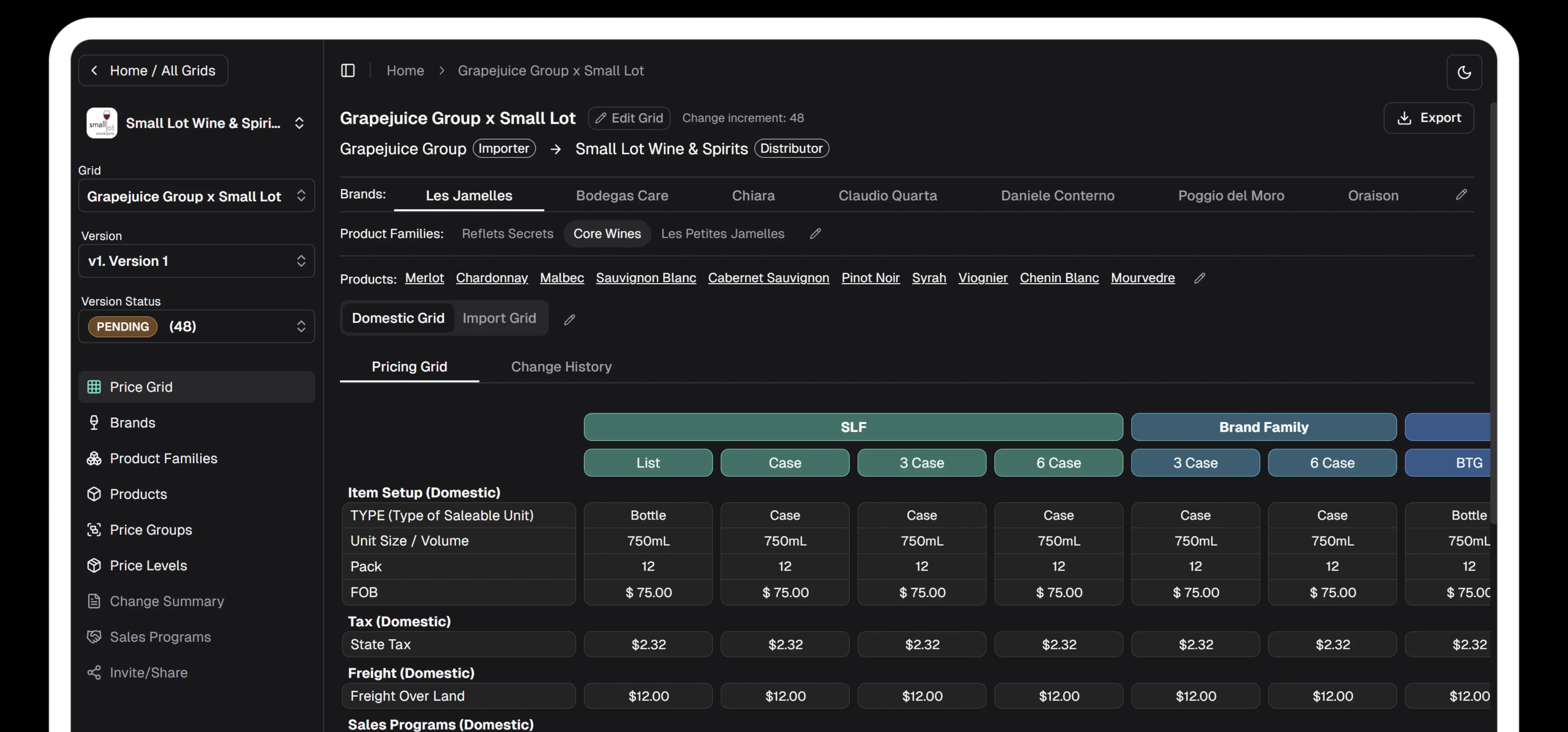Switch to the Change History tab
This screenshot has width=1568, height=732.
[x=561, y=366]
